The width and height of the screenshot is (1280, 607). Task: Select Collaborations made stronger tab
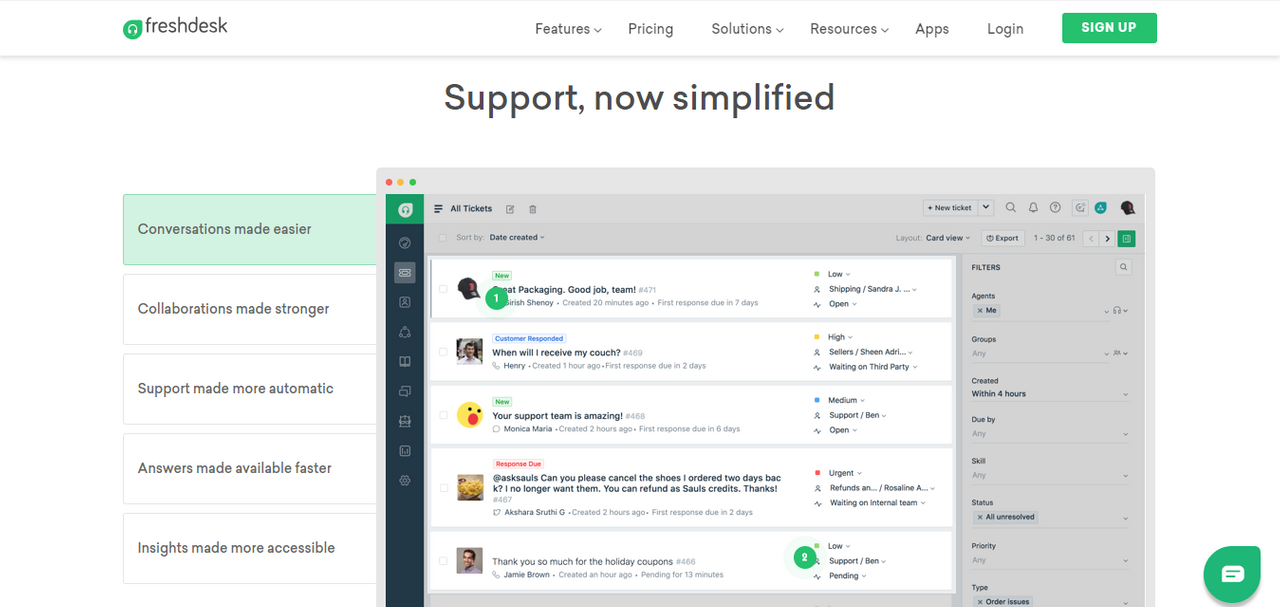point(250,309)
